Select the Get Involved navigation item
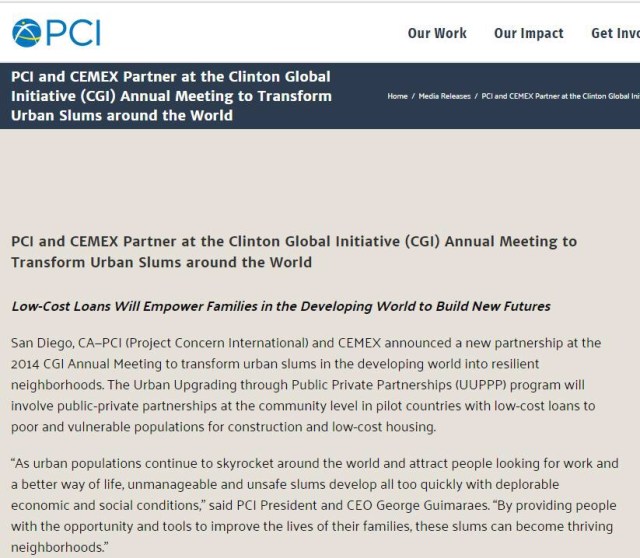 [614, 33]
